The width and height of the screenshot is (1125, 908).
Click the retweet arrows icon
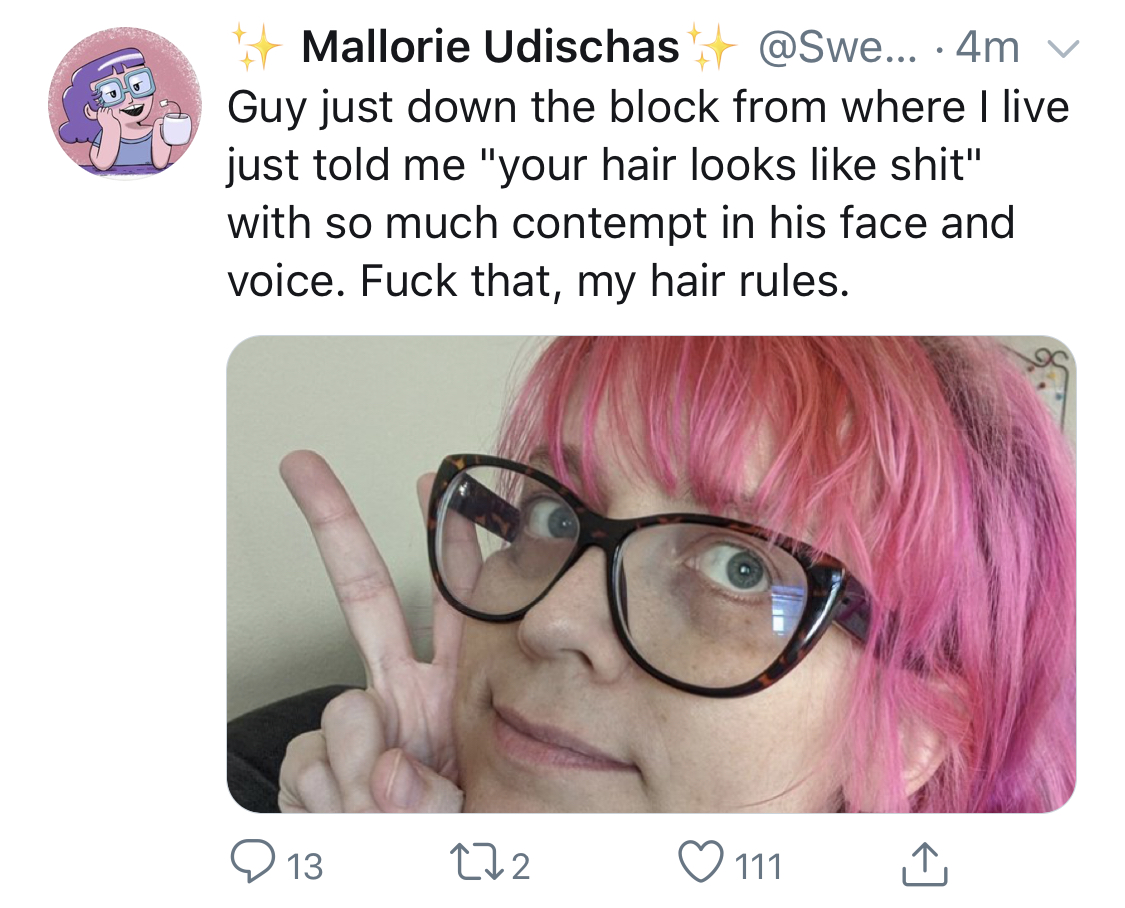(476, 863)
